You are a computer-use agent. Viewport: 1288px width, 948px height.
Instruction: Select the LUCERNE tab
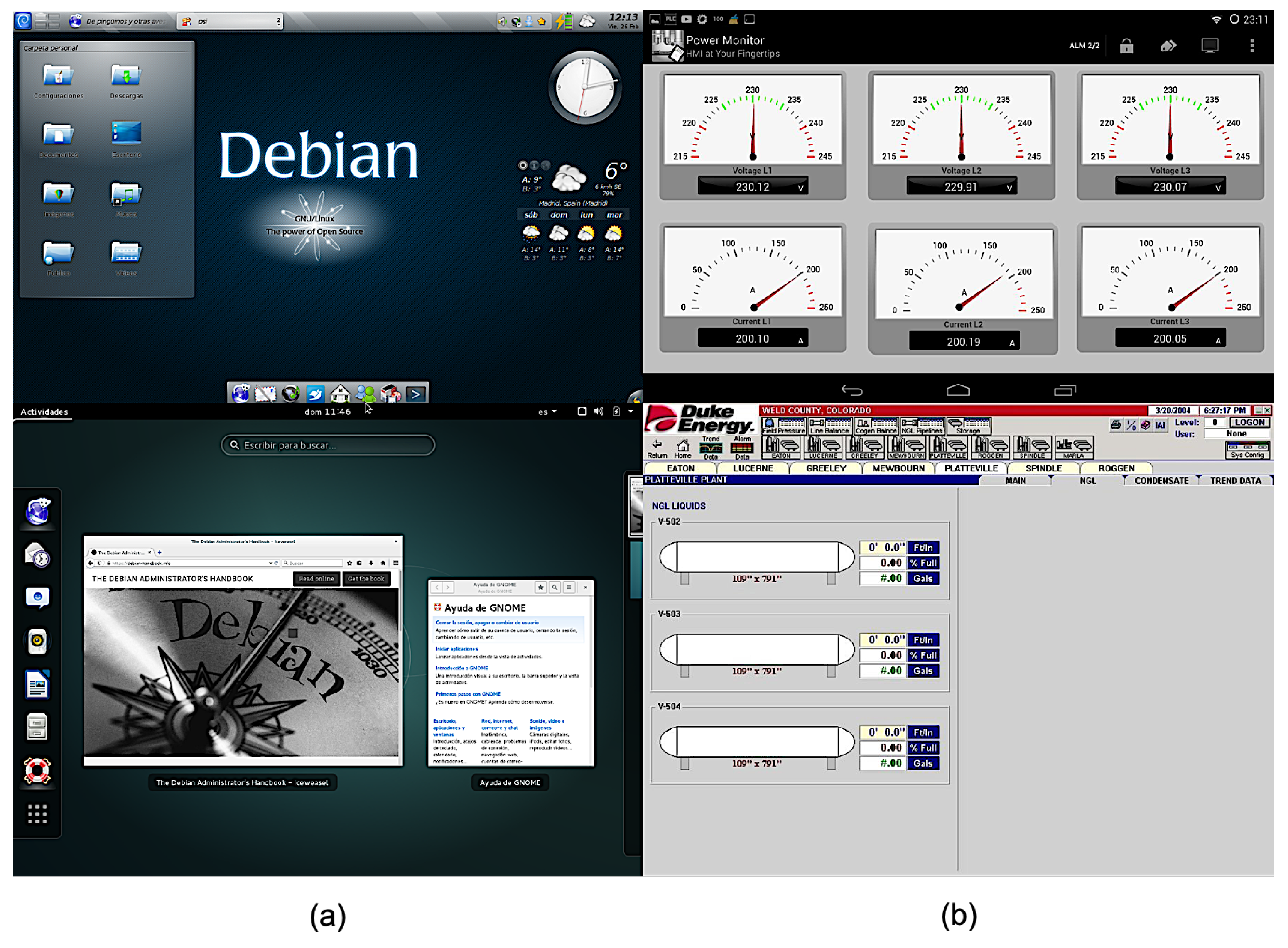point(753,468)
